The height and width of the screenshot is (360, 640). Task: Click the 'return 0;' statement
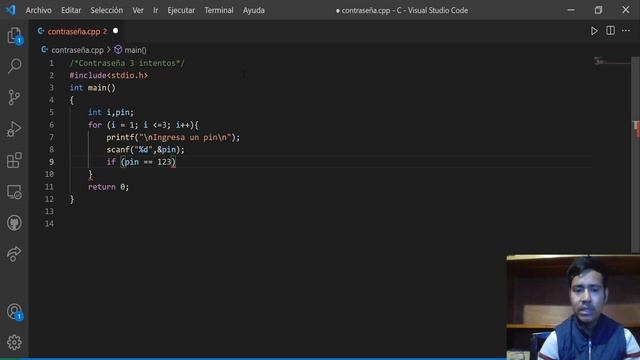point(109,187)
